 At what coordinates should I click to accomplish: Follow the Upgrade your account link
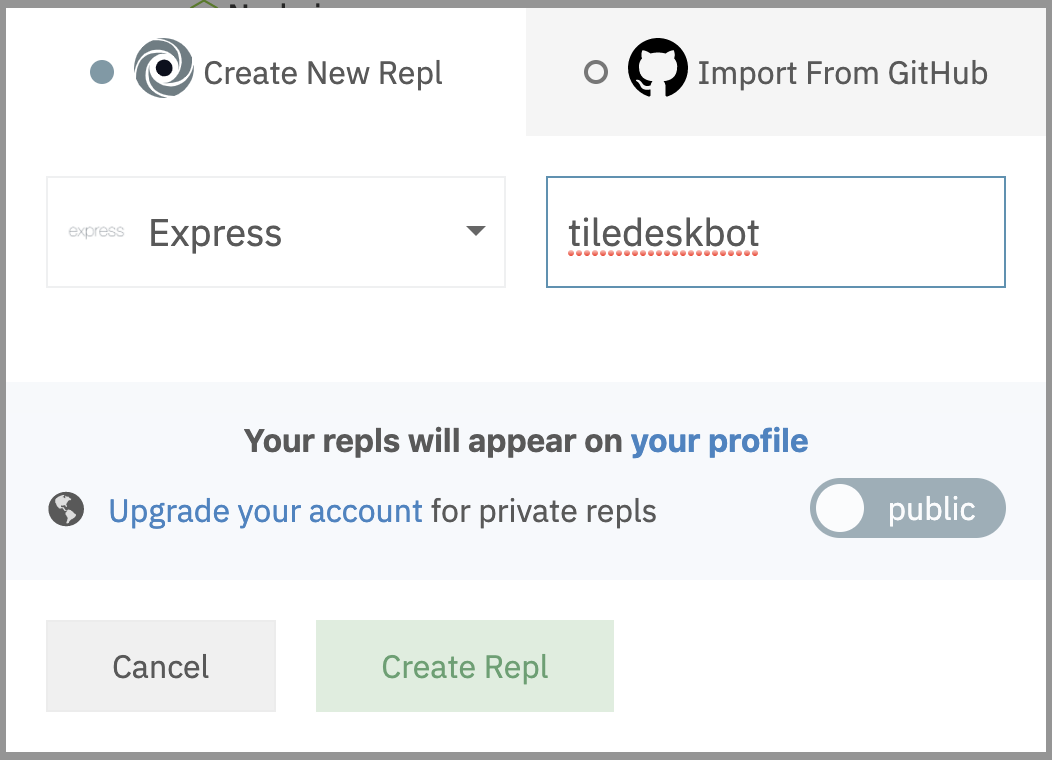pos(265,511)
